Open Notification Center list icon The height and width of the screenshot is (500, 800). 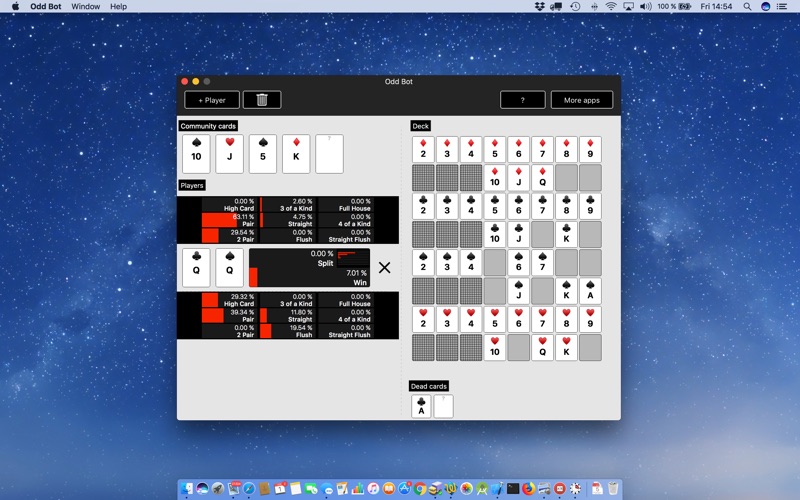[x=782, y=6]
